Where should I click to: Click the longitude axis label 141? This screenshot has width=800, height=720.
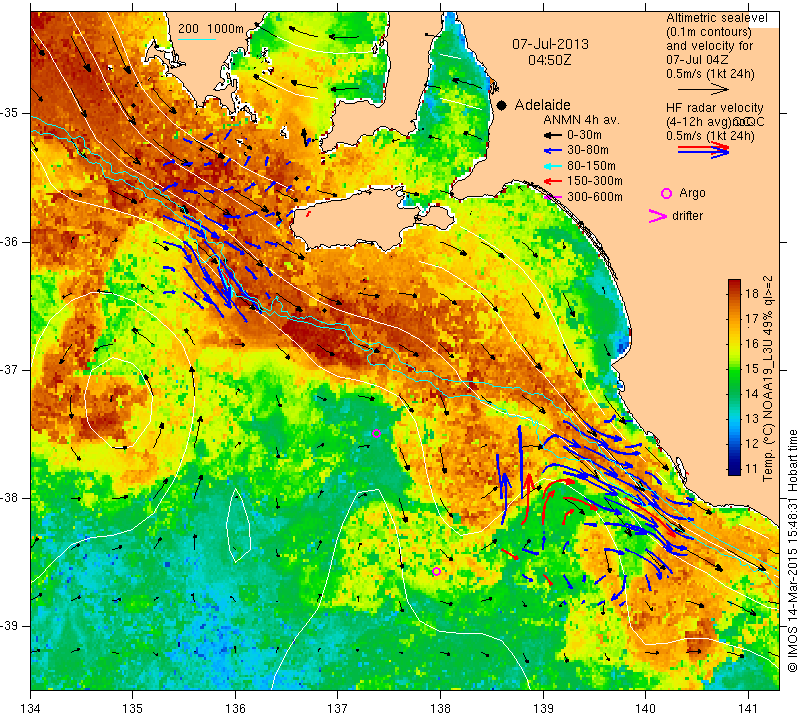748,709
